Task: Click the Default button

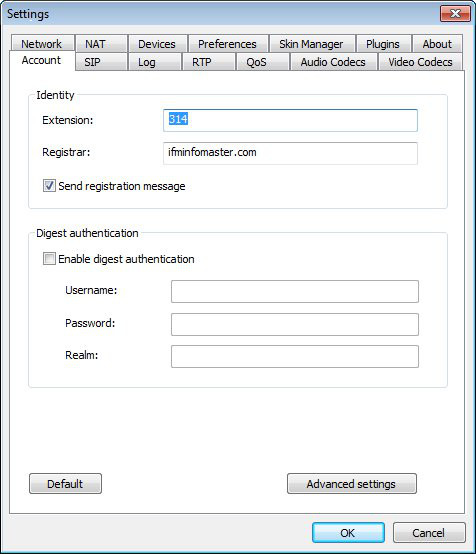Action: pos(65,483)
